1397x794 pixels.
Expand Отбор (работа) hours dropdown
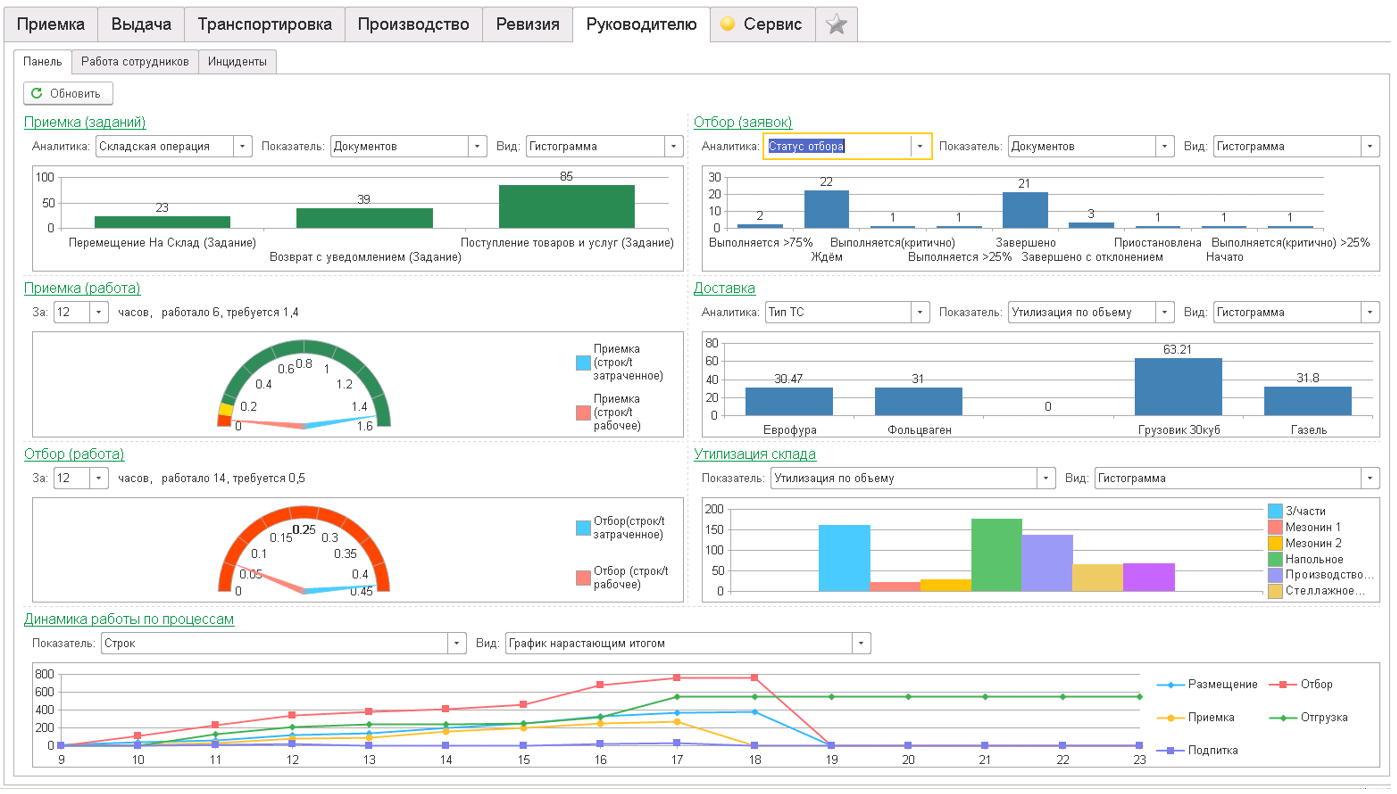coord(99,478)
